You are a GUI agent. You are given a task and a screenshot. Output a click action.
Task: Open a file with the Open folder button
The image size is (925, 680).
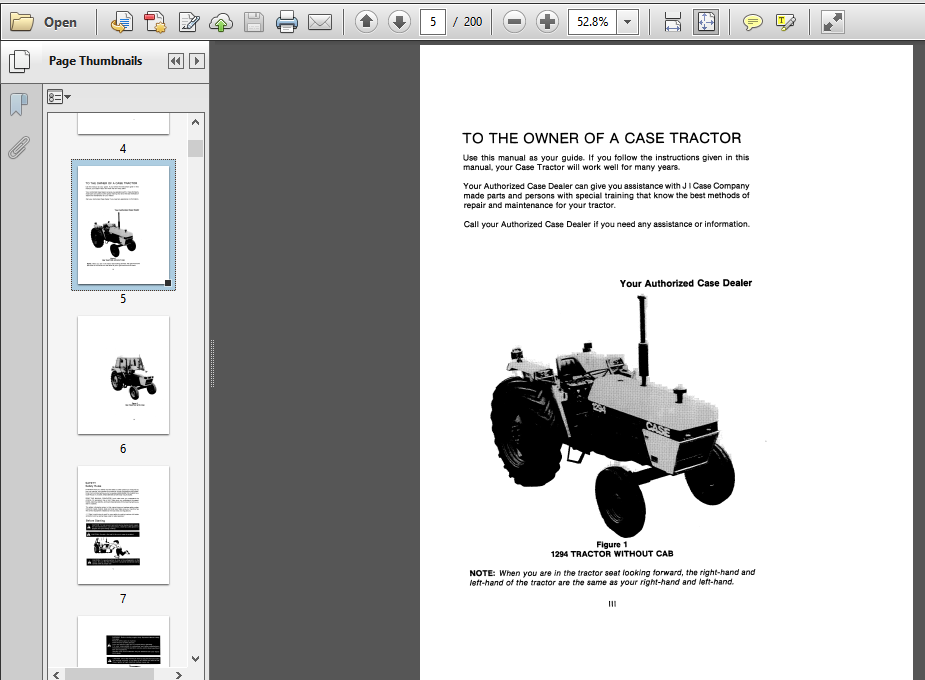click(x=44, y=22)
